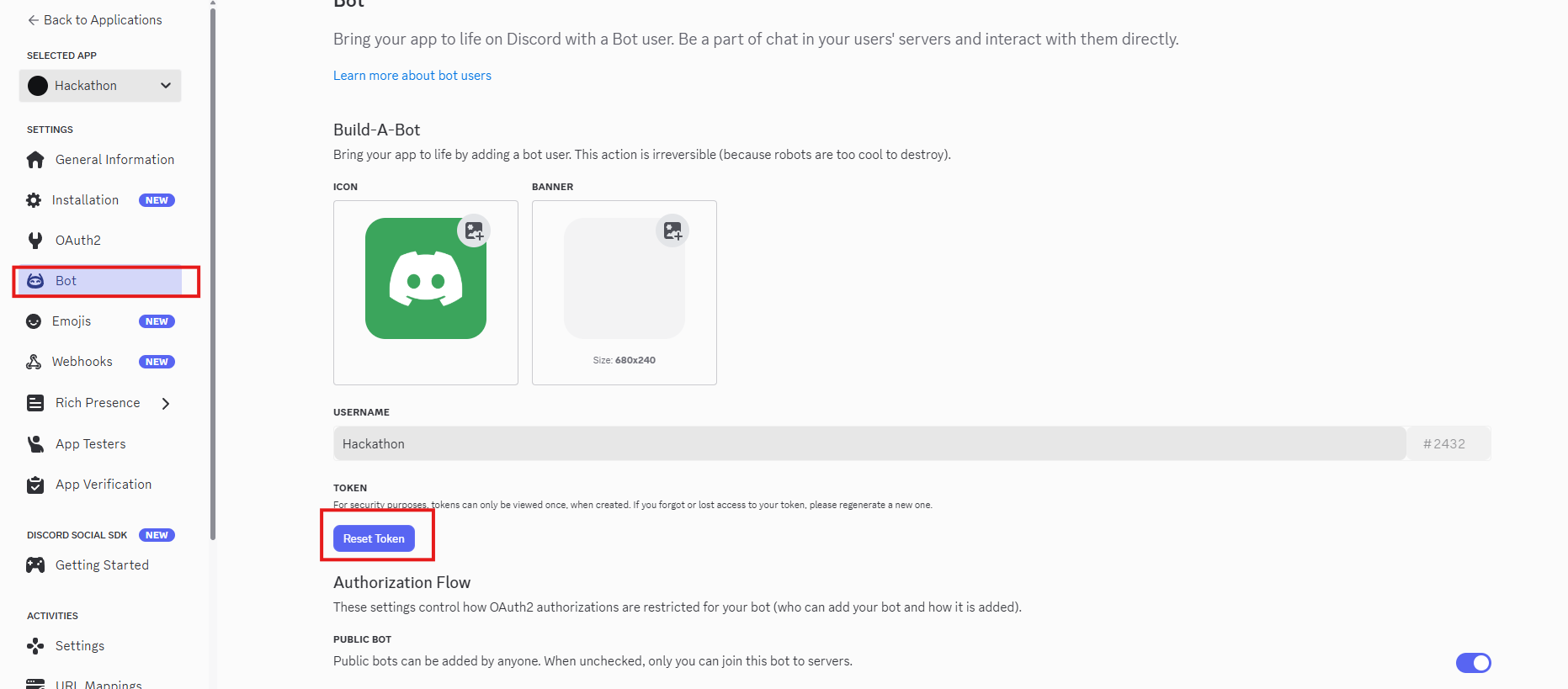1568x689 pixels.
Task: Open Learn more about bot users link
Action: pyautogui.click(x=412, y=76)
